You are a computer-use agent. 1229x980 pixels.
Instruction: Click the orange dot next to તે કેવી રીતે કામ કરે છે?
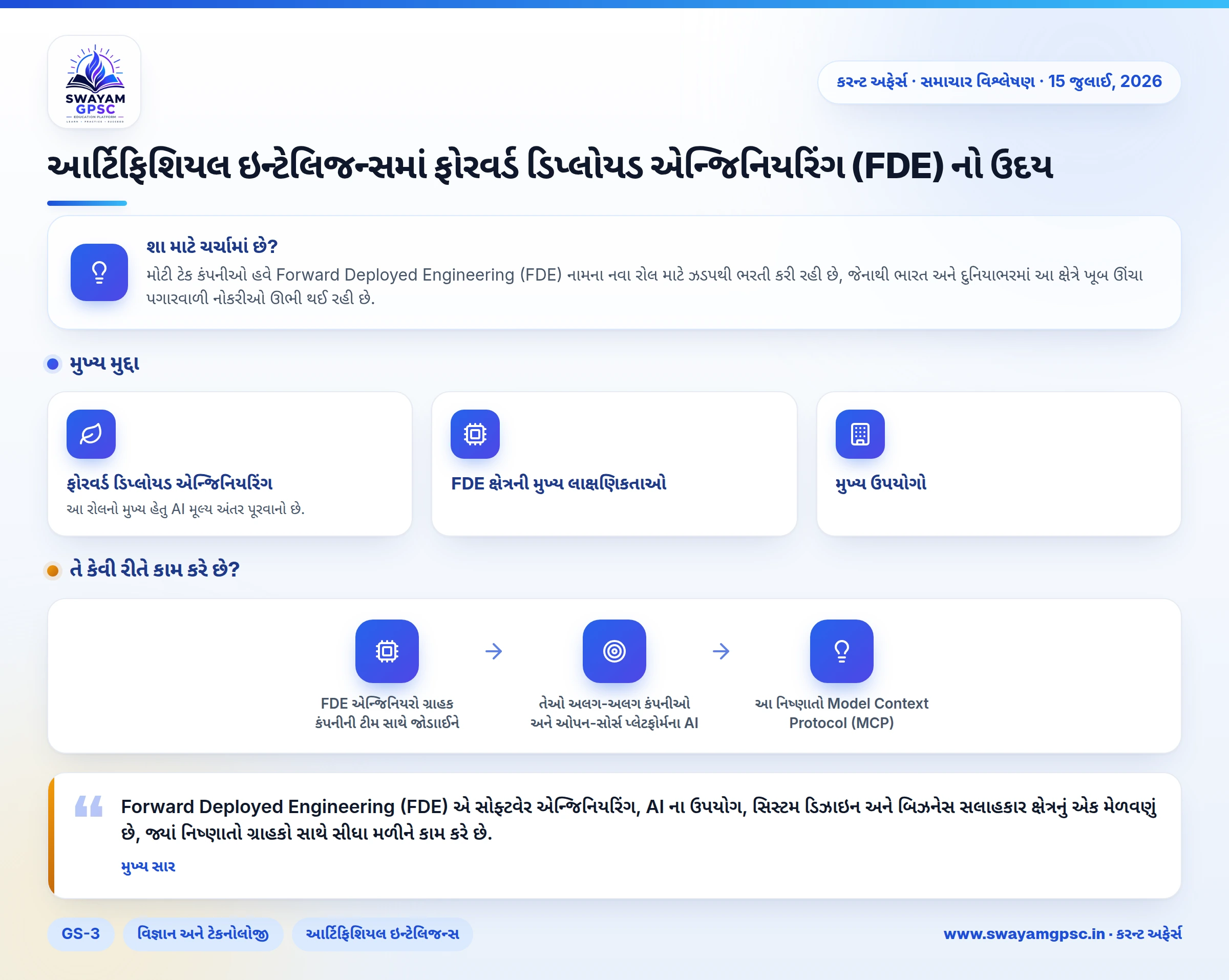(x=53, y=570)
